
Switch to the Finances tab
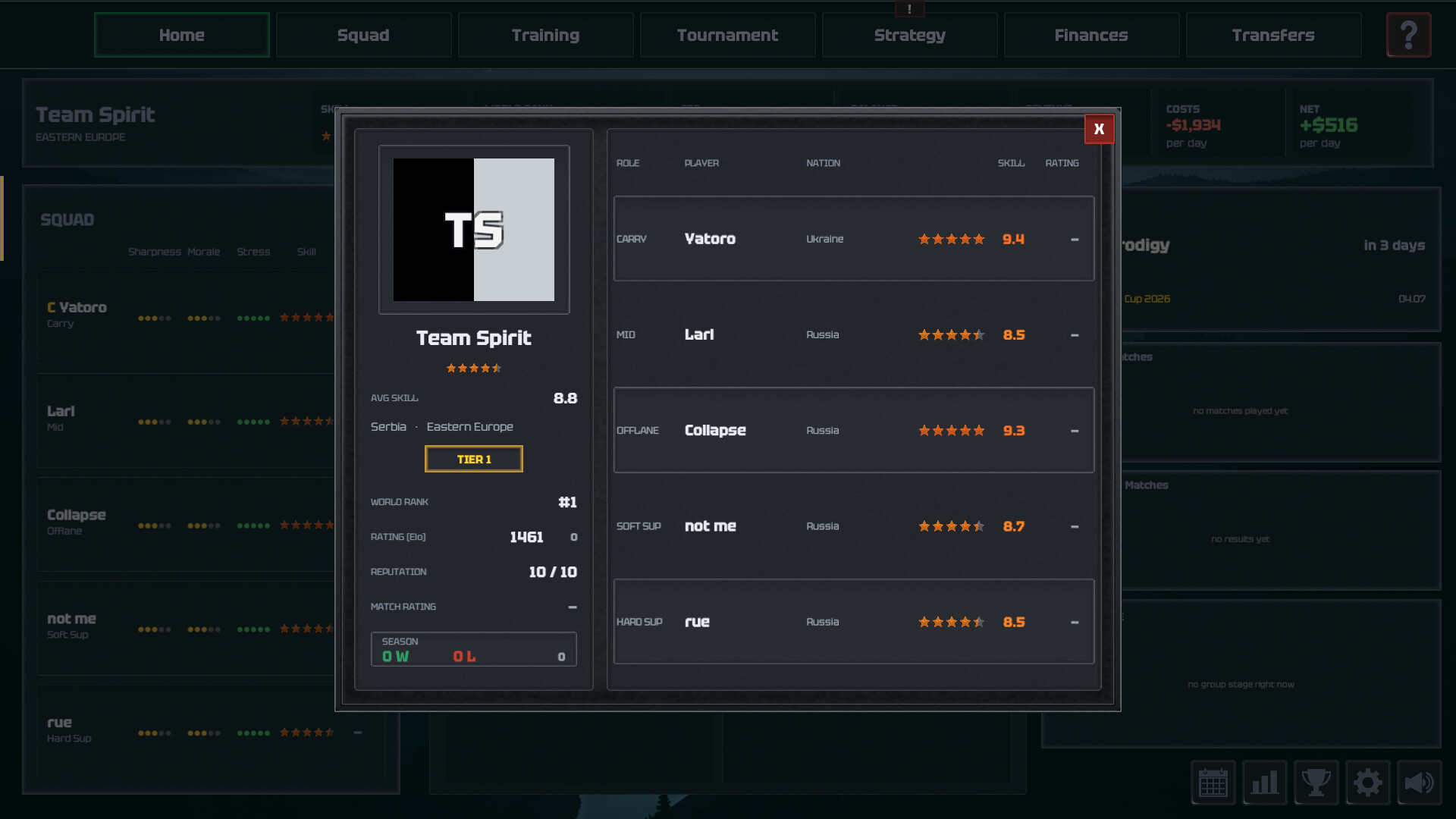[x=1092, y=35]
